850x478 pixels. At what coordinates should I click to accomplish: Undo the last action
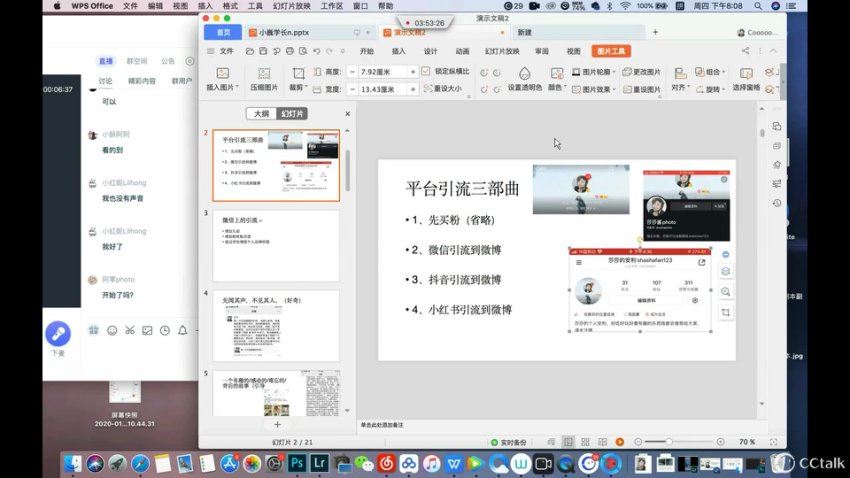[x=317, y=51]
